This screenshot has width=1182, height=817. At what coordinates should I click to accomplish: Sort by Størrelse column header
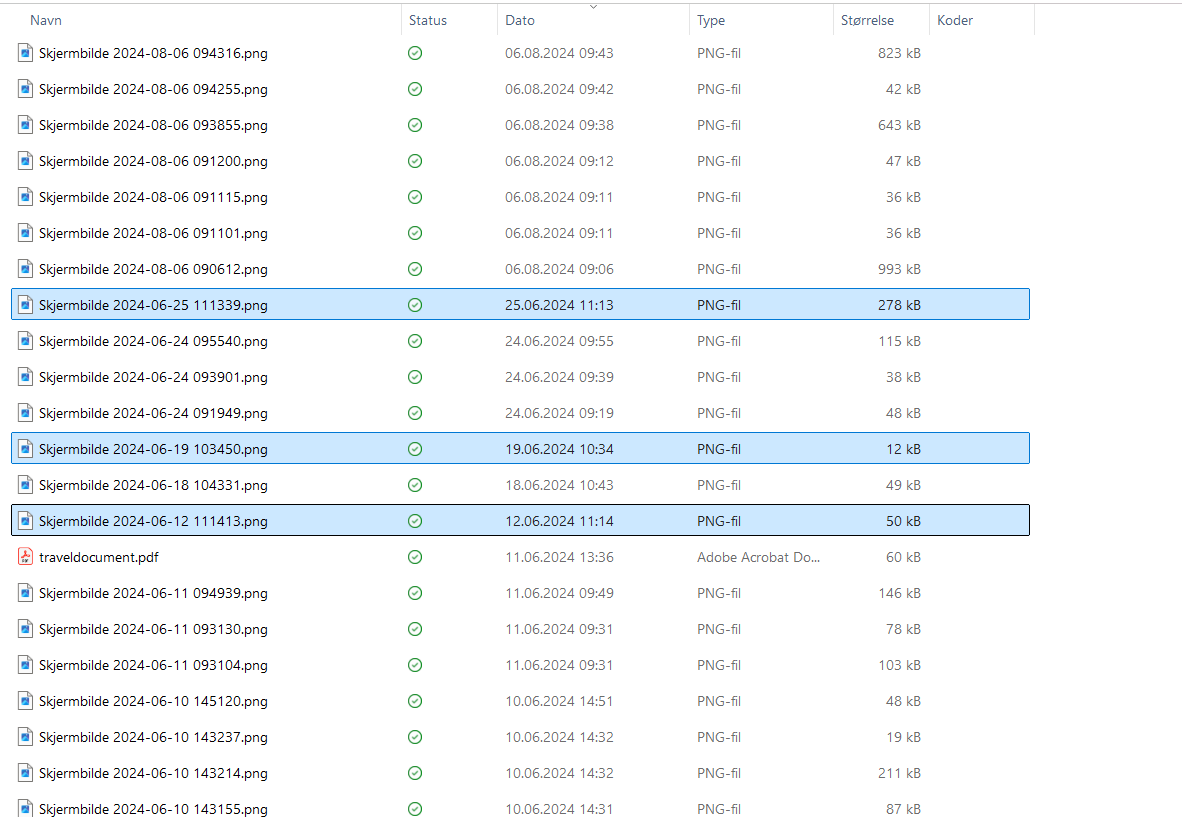tap(867, 20)
